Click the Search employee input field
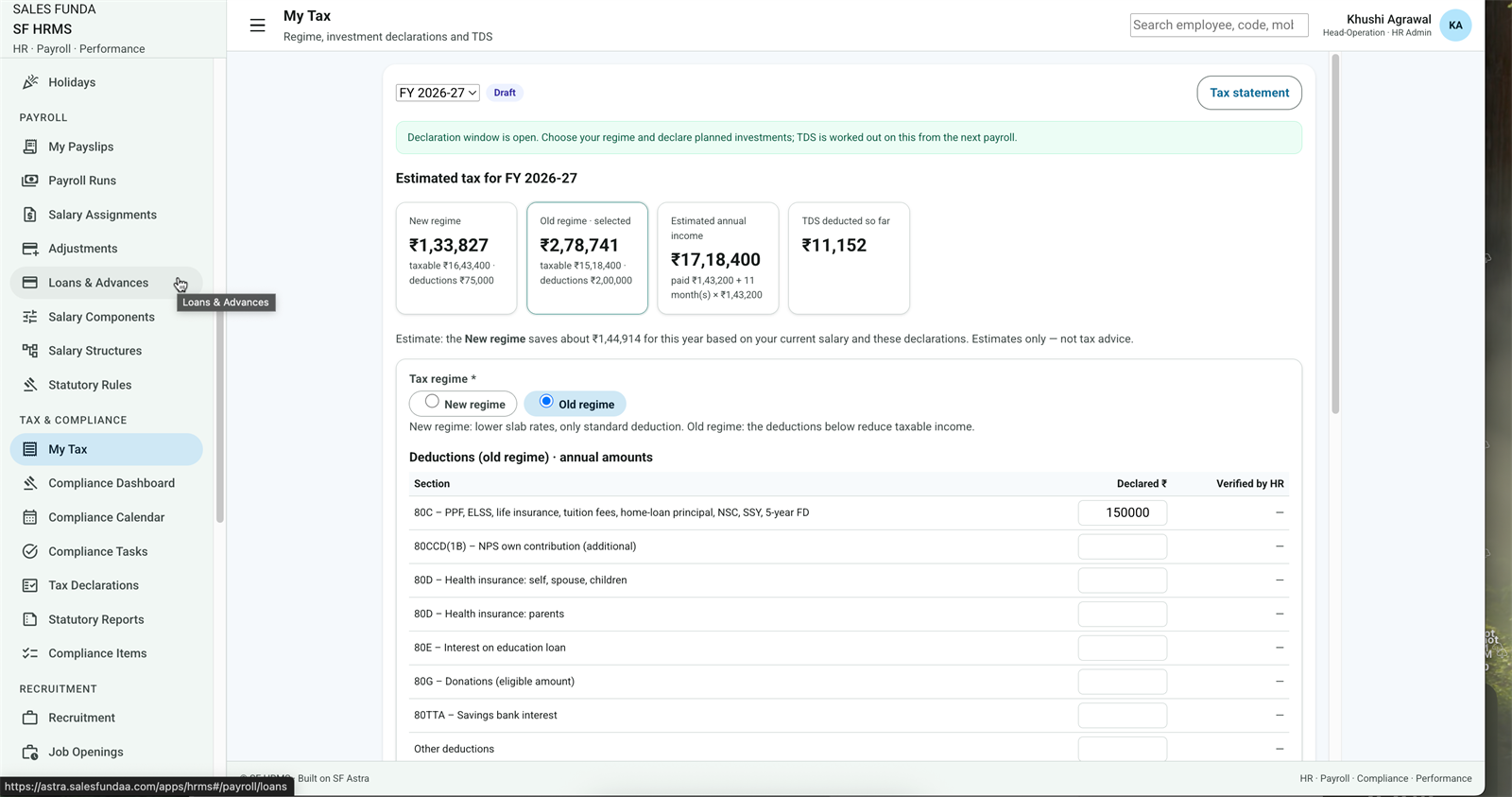The width and height of the screenshot is (1512, 797). coord(1219,26)
